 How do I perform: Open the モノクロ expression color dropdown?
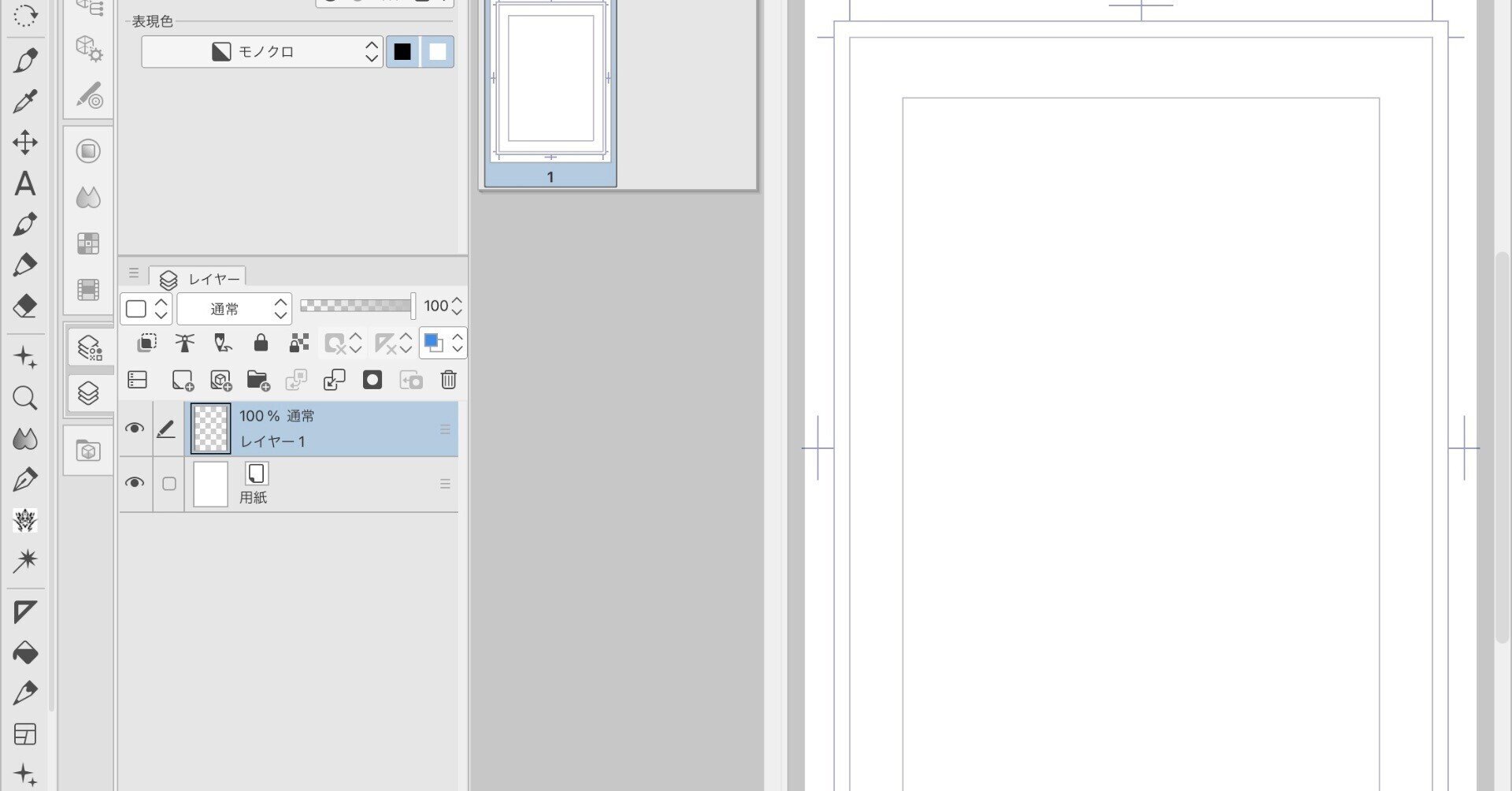point(262,52)
